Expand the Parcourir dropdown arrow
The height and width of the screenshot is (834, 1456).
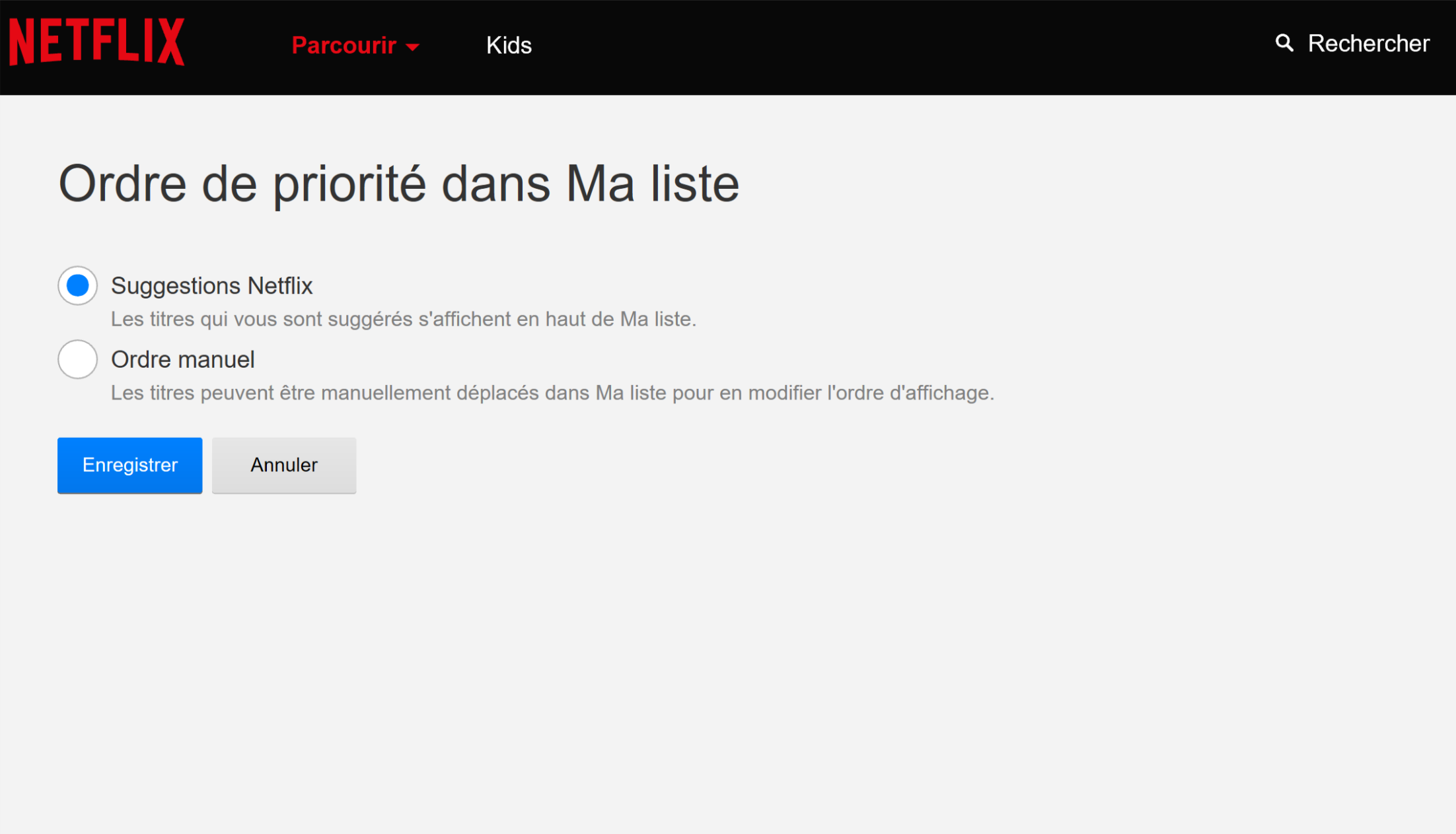coord(413,47)
